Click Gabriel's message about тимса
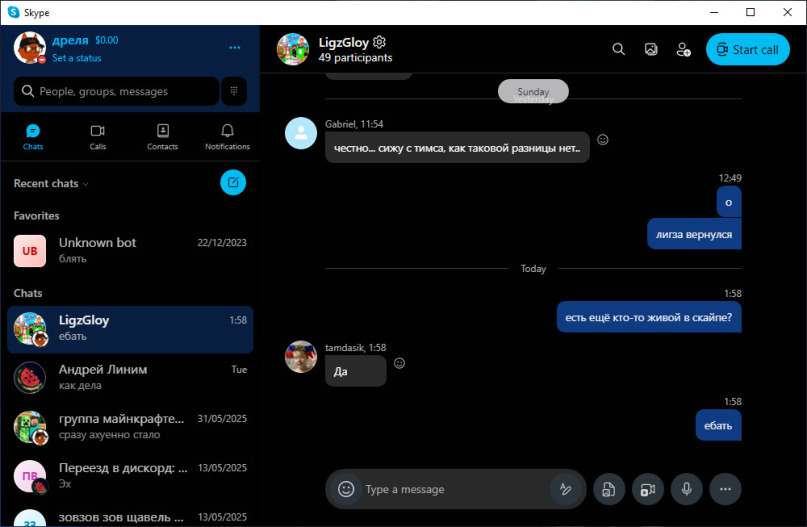 pyautogui.click(x=457, y=148)
